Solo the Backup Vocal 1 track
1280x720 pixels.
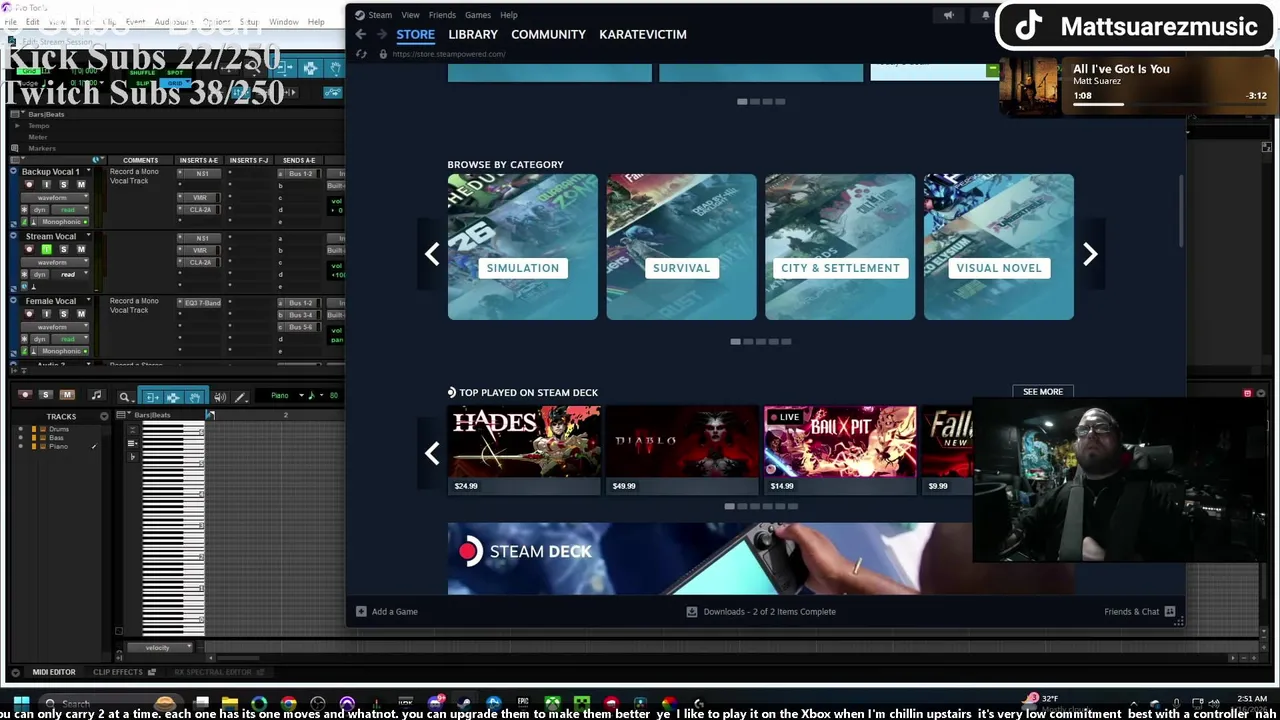click(64, 185)
